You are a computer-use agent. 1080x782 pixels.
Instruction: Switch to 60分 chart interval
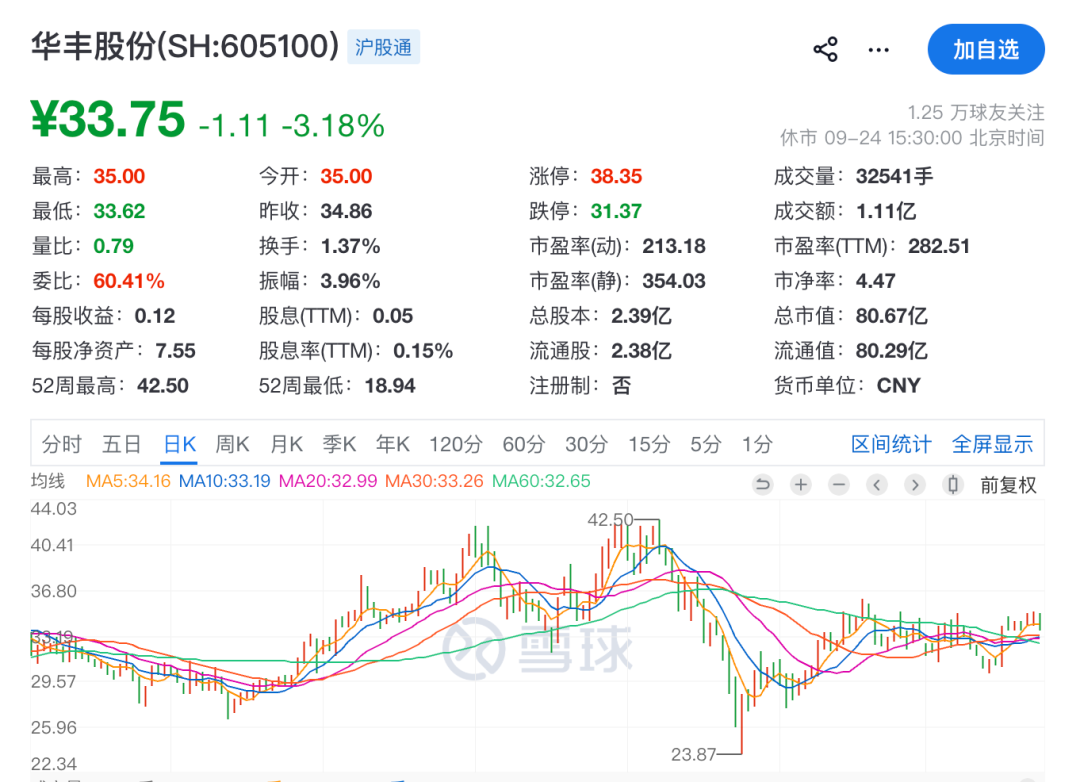523,444
